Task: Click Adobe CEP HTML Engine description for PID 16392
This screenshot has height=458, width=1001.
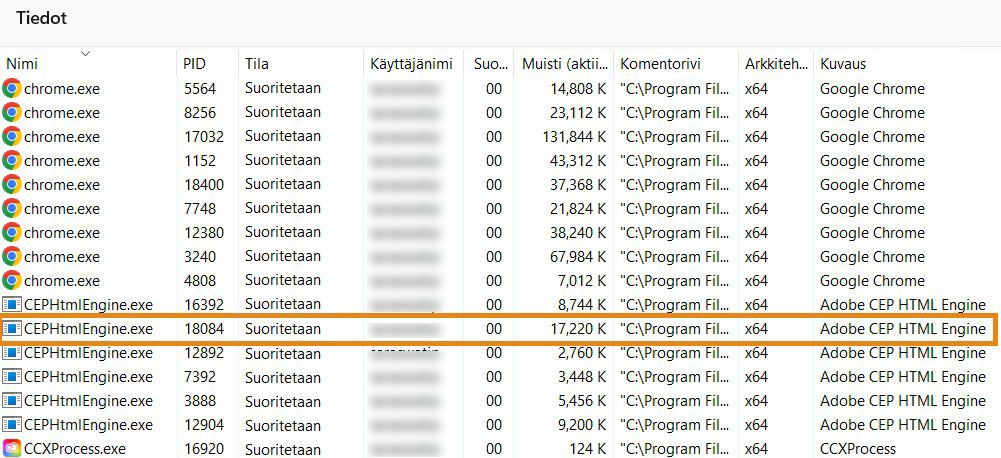Action: pos(903,305)
